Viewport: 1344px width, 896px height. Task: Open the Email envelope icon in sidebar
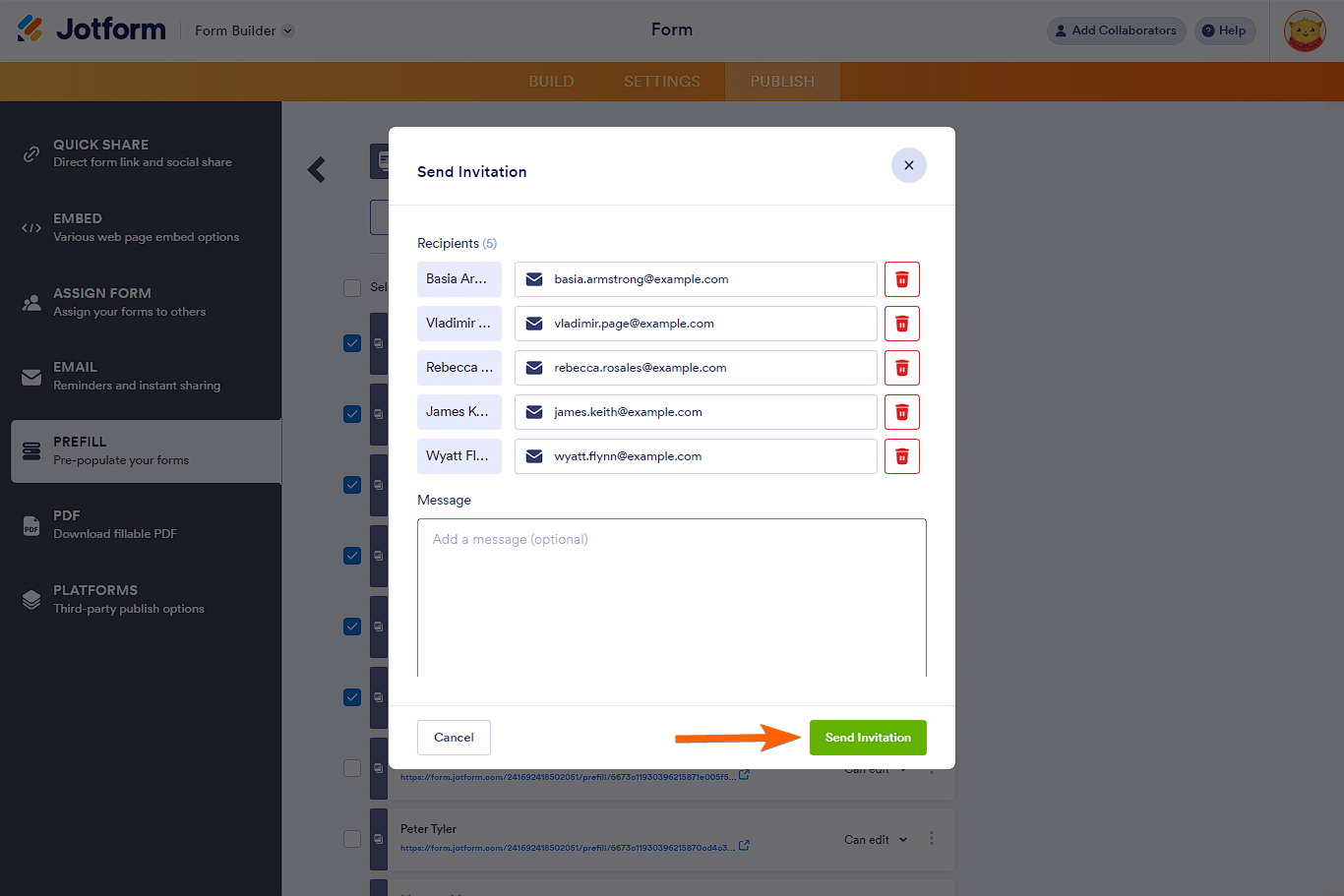click(31, 377)
